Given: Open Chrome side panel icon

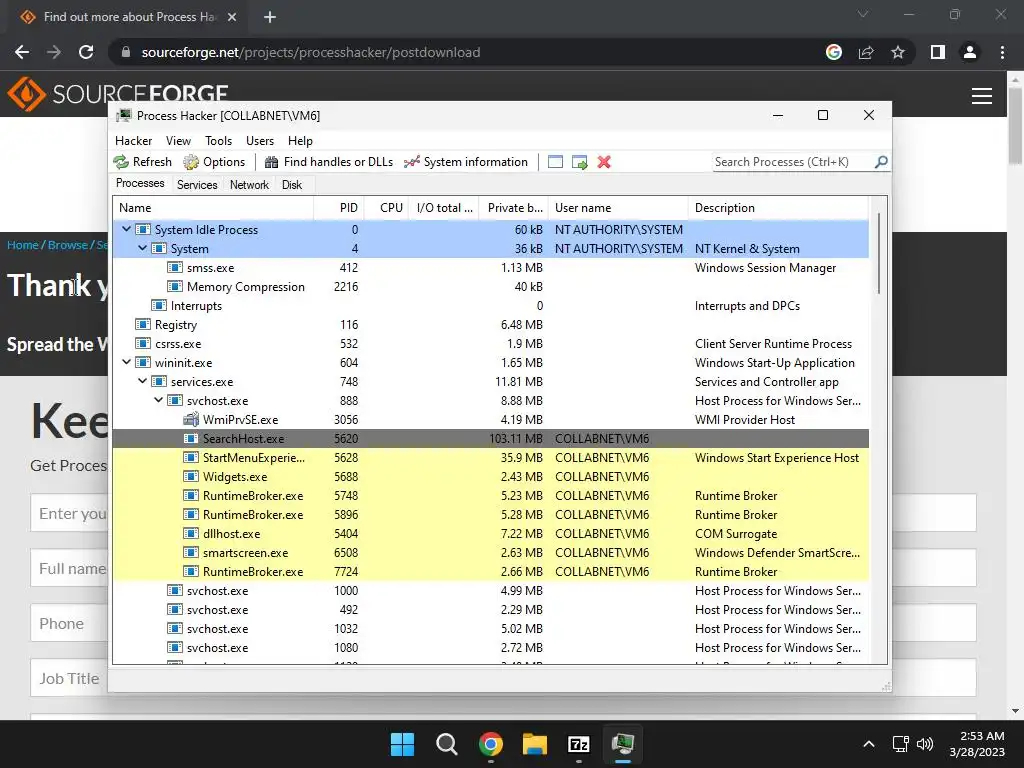Looking at the screenshot, I should (x=938, y=52).
